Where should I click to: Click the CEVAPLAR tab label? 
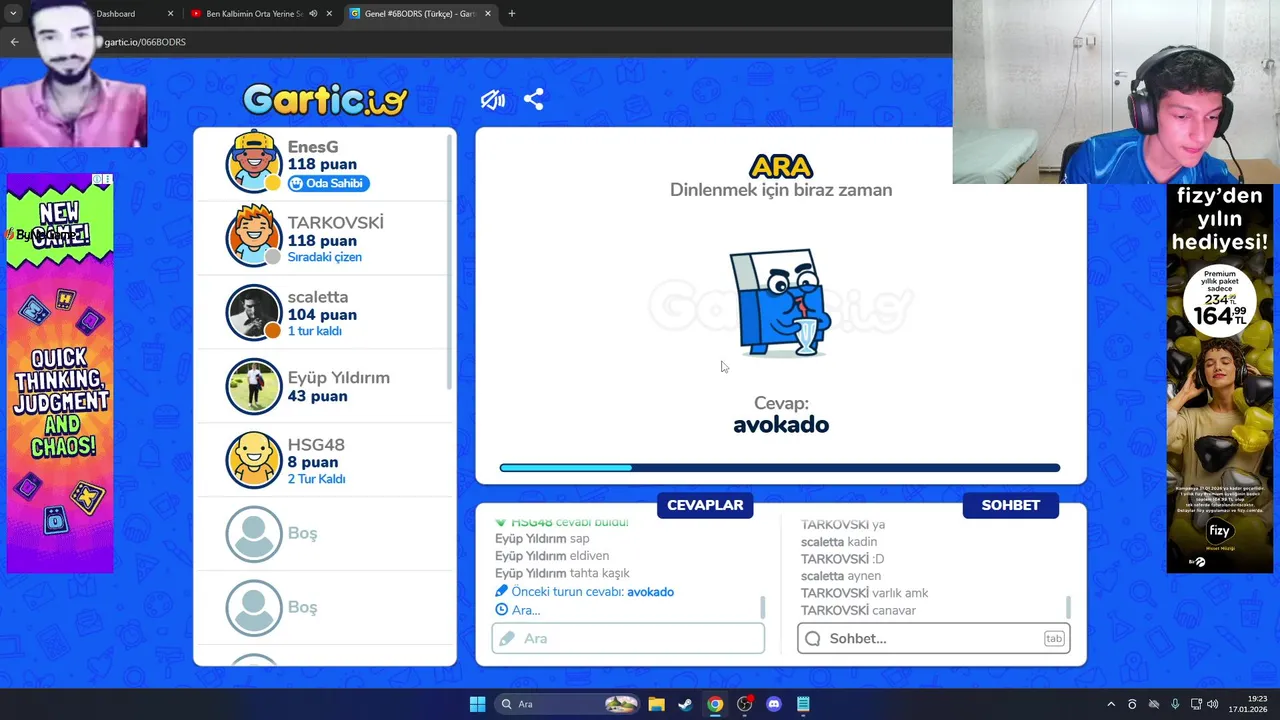click(x=705, y=505)
